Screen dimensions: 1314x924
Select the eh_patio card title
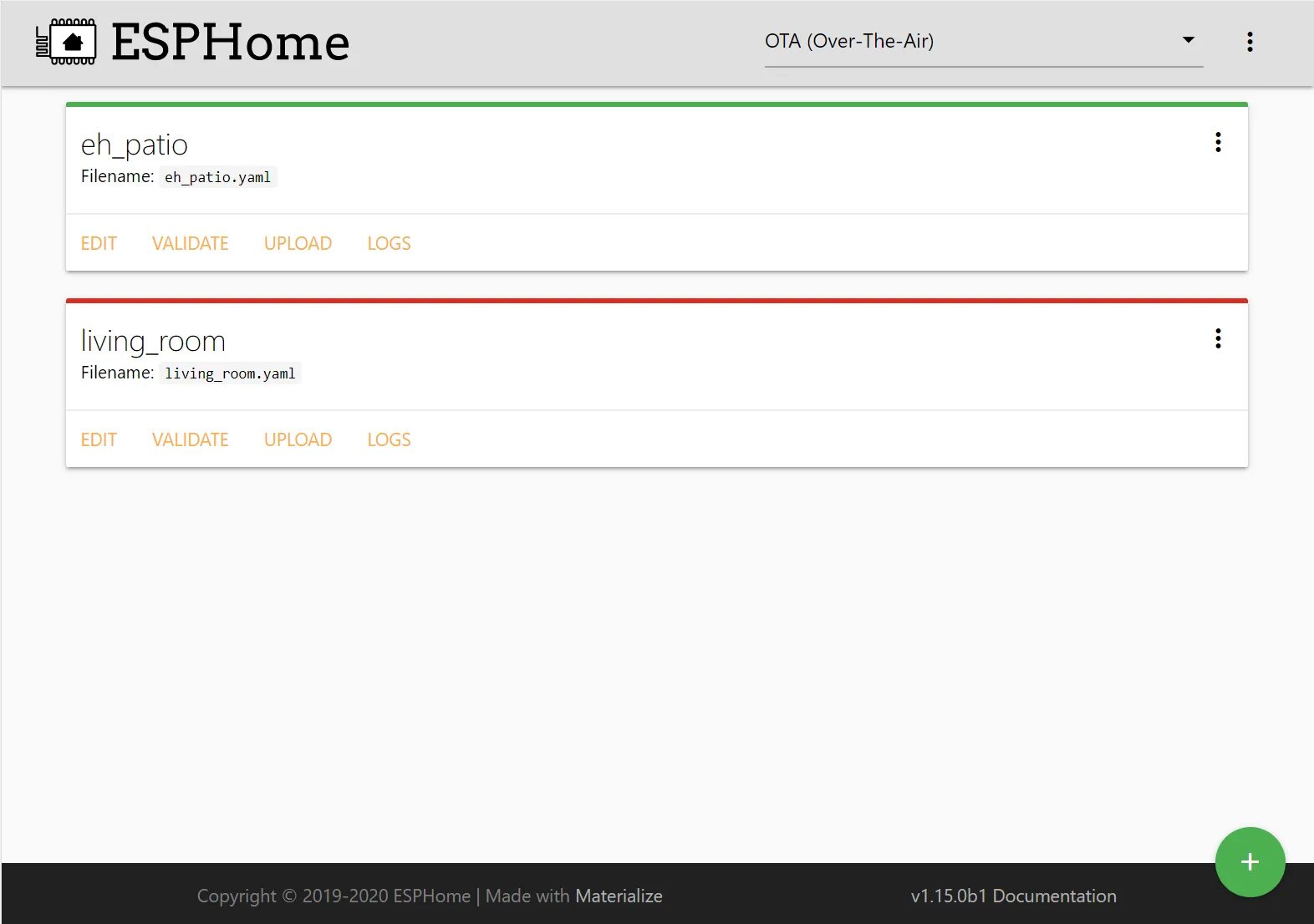(x=134, y=145)
